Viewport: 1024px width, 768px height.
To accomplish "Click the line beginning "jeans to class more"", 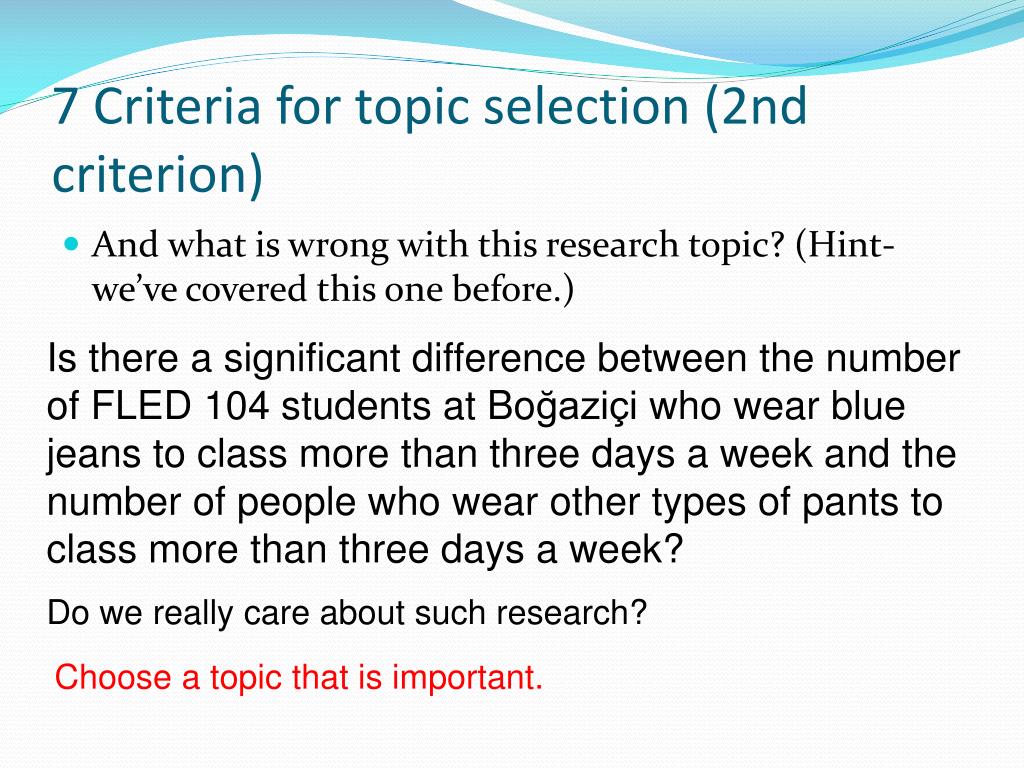I will 502,455.
